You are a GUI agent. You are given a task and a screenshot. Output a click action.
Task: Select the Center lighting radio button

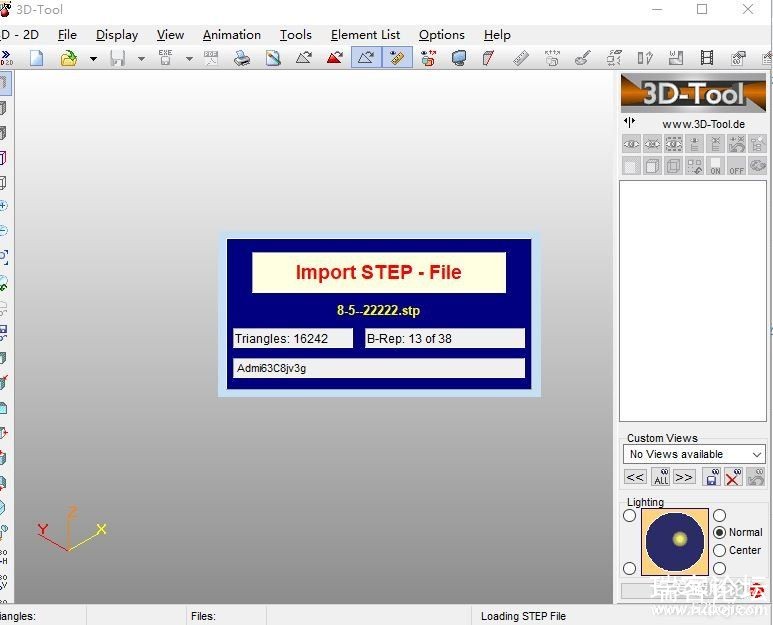click(720, 550)
